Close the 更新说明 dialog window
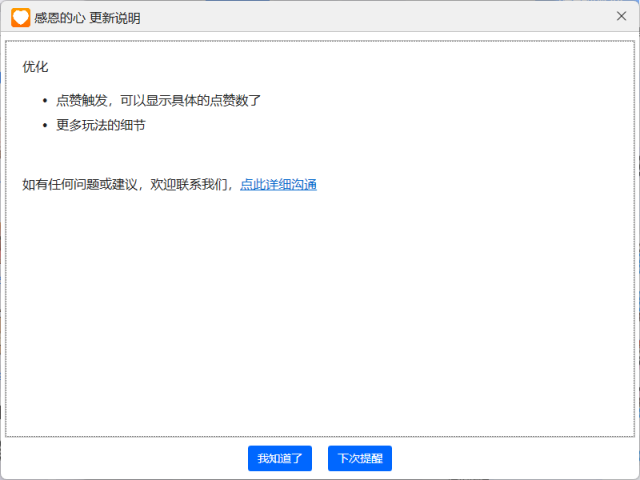Screen dimensions: 640x480 621,17
